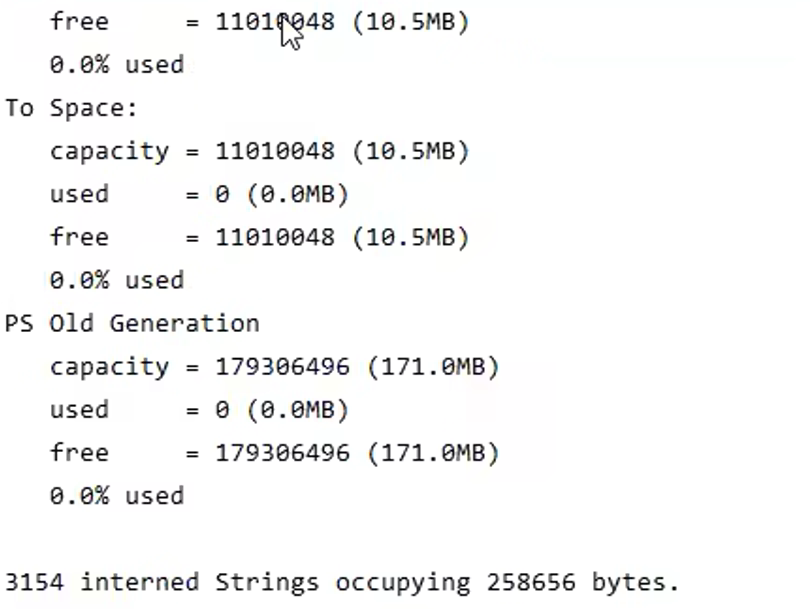The width and height of the screenshot is (810, 609).
Task: Click "used" label under To Space
Action: [x=79, y=194]
